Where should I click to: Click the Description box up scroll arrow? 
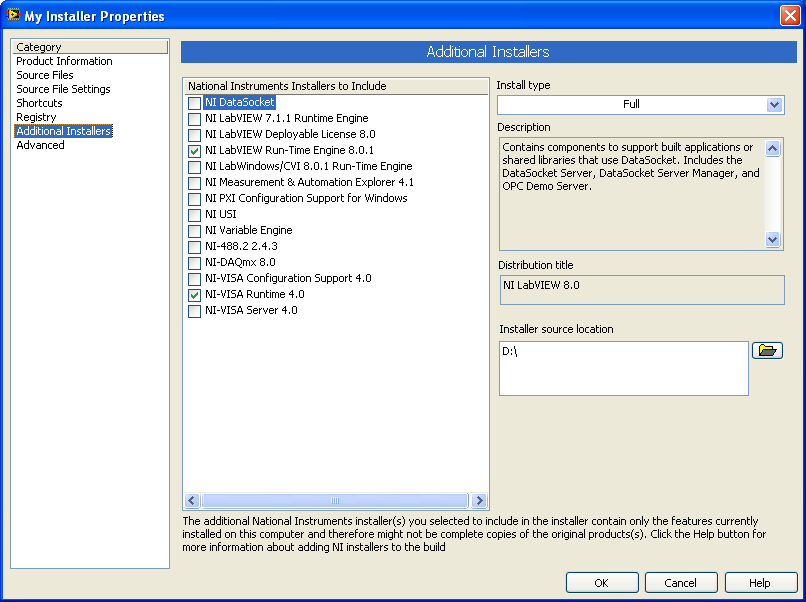(x=773, y=149)
